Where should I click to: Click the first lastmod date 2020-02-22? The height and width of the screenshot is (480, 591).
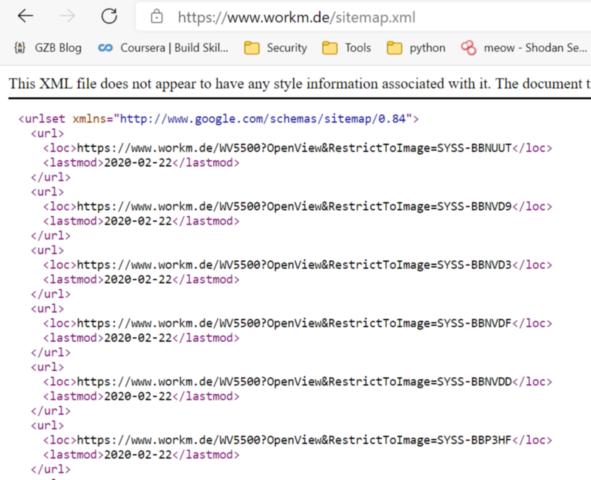[x=138, y=163]
